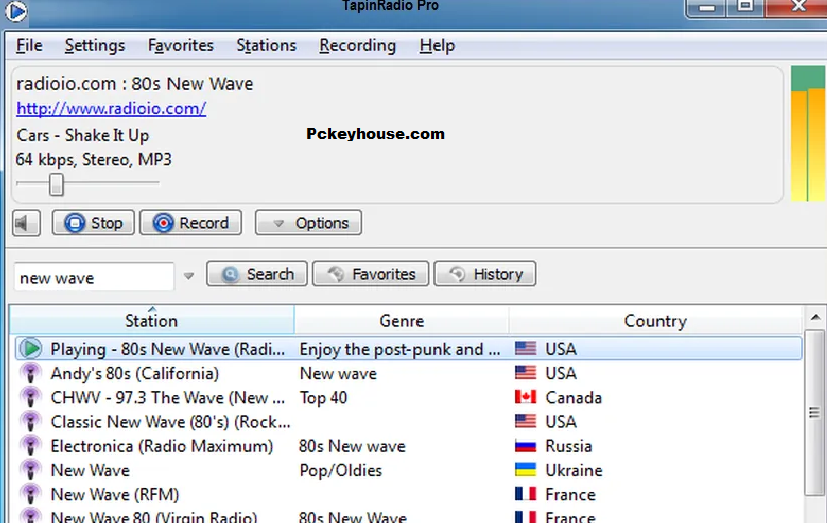
Task: Click the Canada flag icon
Action: (x=525, y=397)
